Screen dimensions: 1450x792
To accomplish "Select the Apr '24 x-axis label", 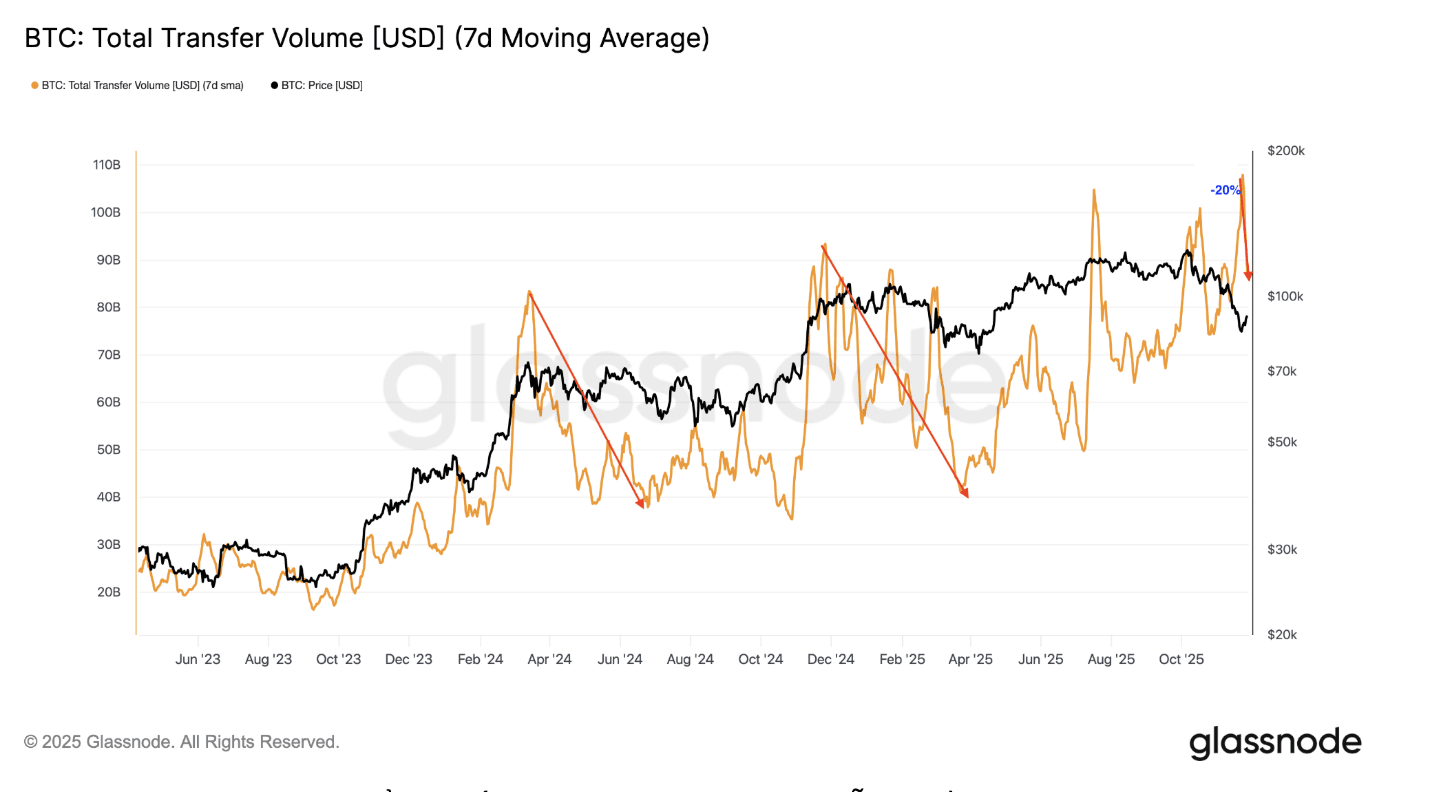I will click(549, 660).
